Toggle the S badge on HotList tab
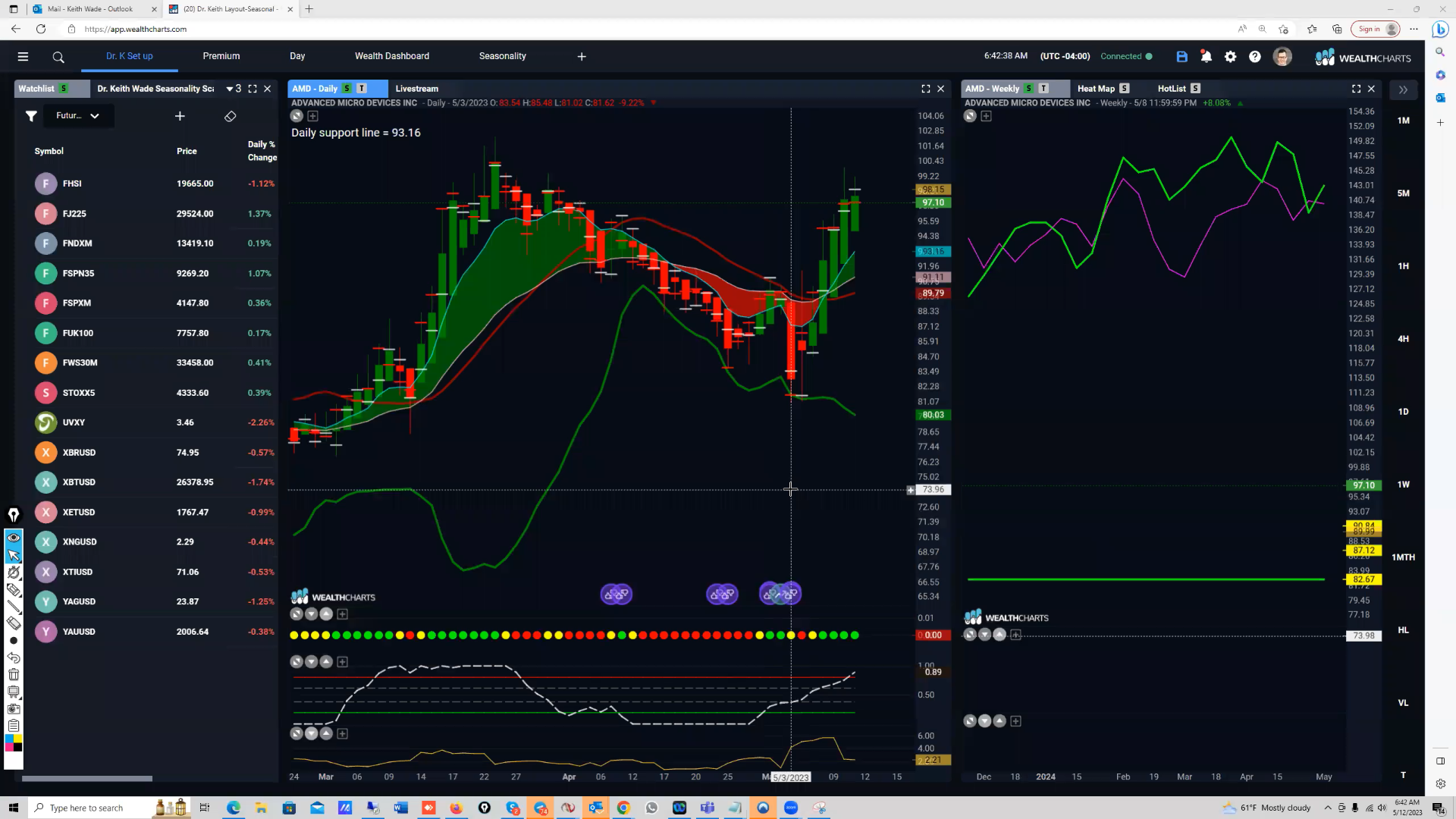The image size is (1456, 819). pos(1195,89)
